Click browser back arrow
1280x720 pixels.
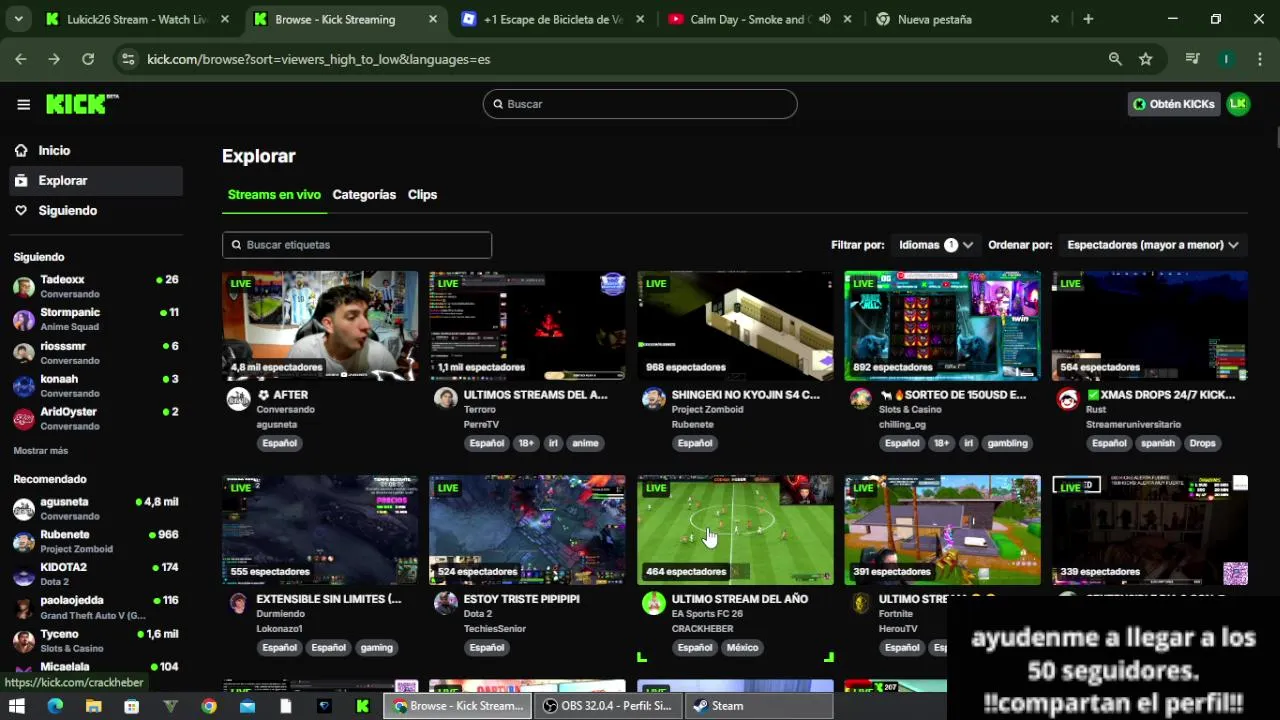[21, 59]
